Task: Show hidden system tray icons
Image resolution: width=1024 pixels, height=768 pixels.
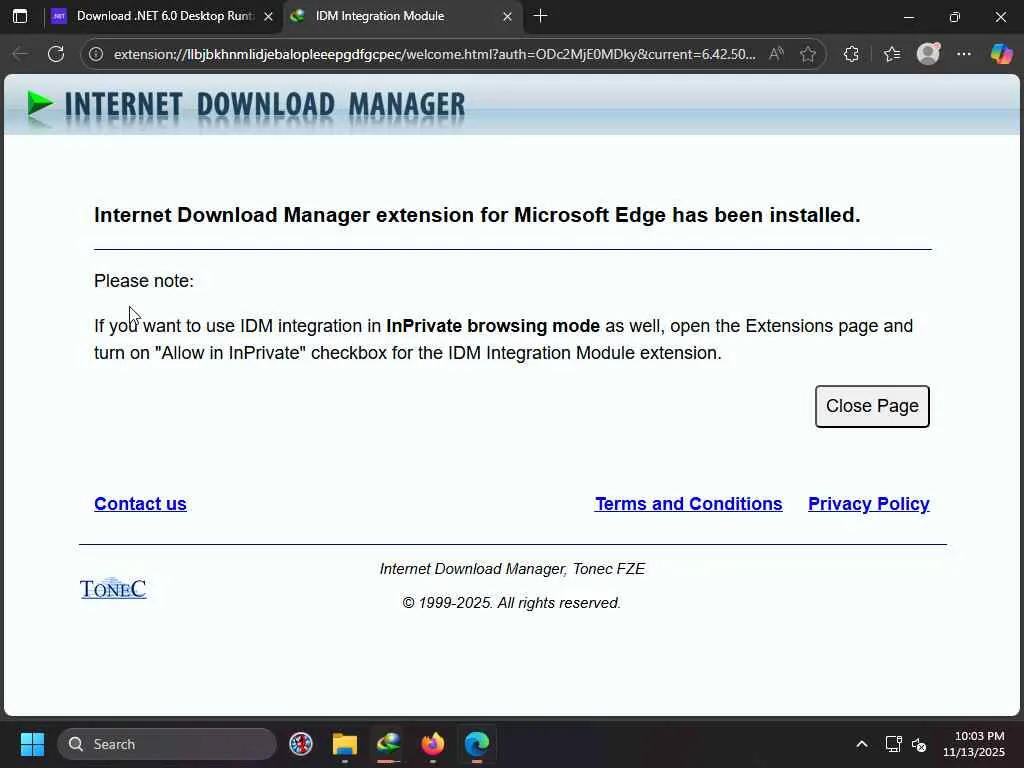Action: [862, 744]
